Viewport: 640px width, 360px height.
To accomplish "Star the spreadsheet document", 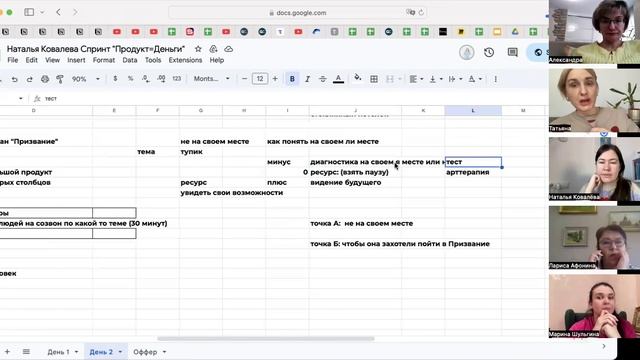I will click(198, 49).
